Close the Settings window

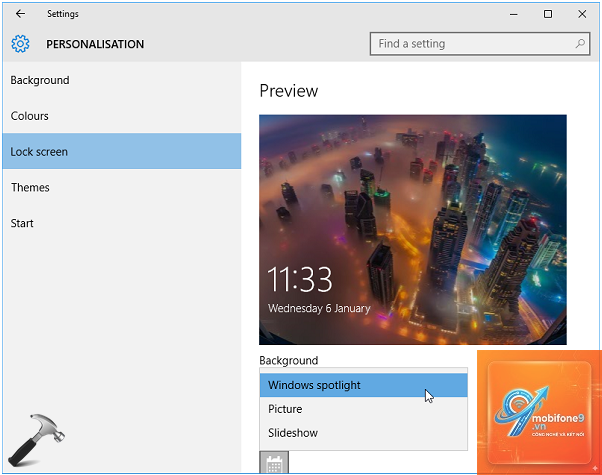(582, 14)
